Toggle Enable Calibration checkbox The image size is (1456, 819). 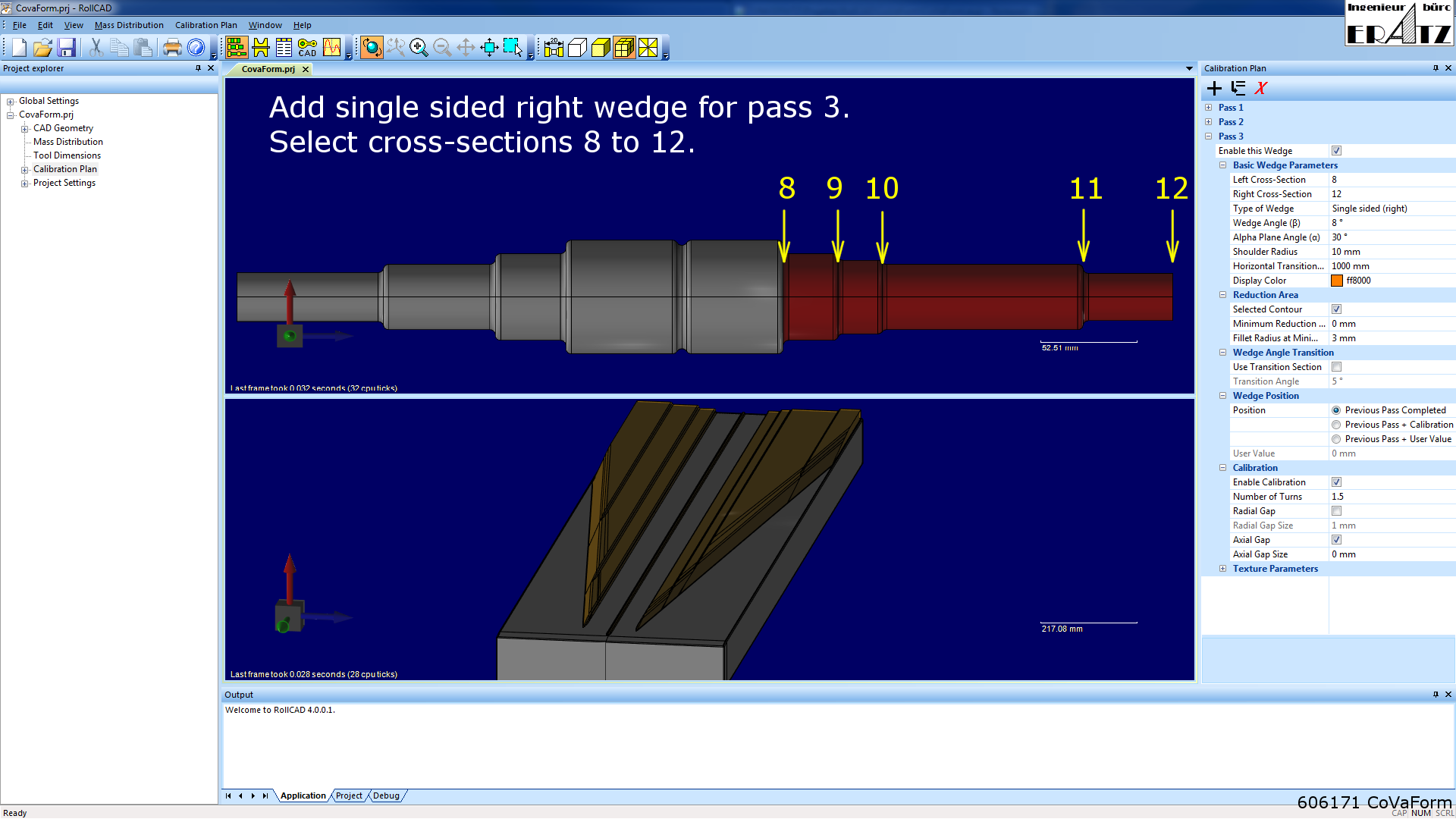(x=1336, y=482)
